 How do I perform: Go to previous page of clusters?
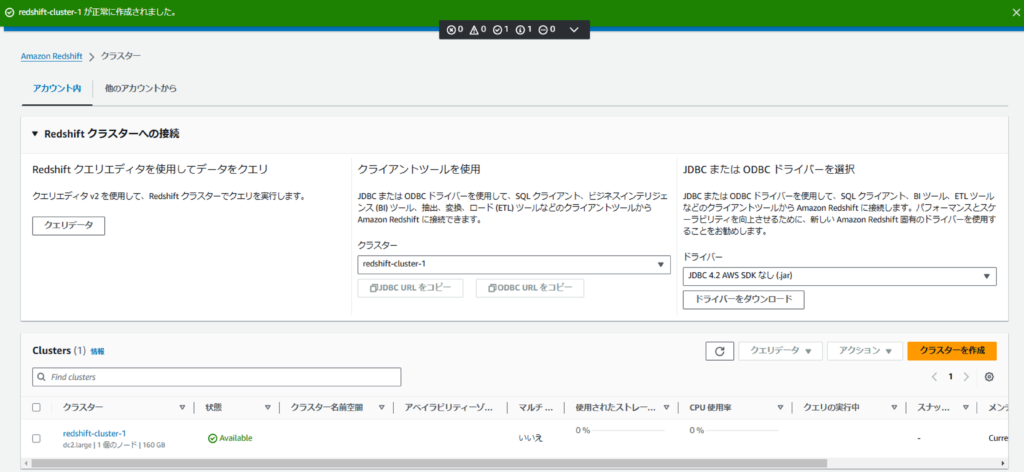(x=935, y=377)
